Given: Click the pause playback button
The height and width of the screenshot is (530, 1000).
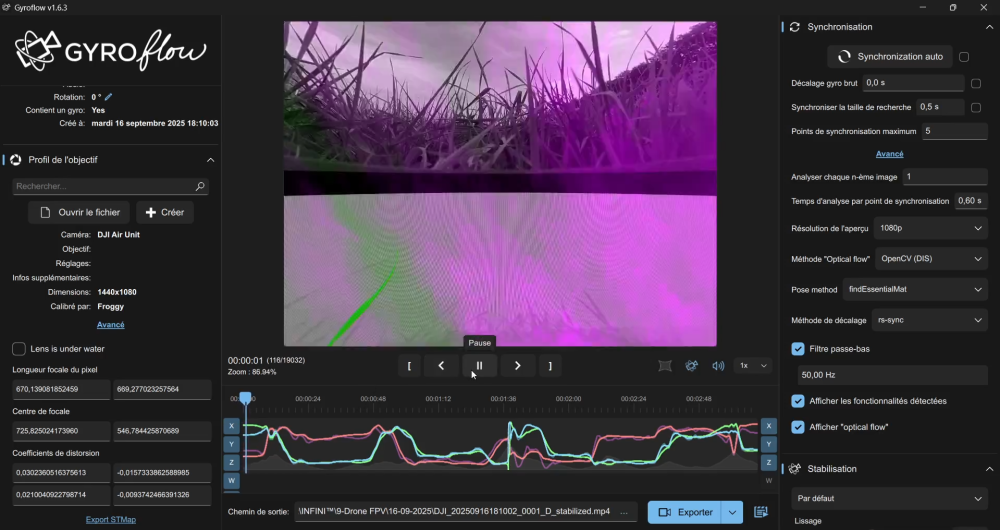Looking at the screenshot, I should (x=479, y=366).
